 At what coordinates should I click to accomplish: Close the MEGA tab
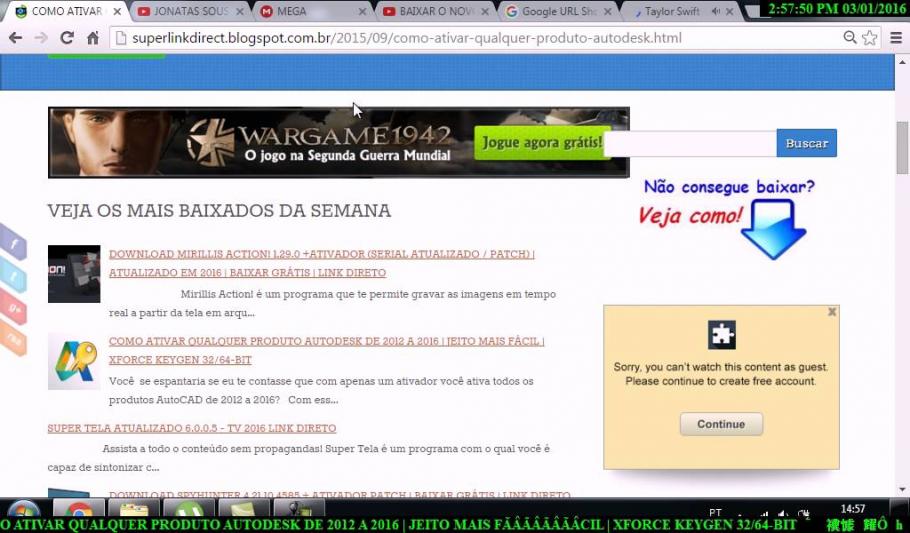point(363,12)
